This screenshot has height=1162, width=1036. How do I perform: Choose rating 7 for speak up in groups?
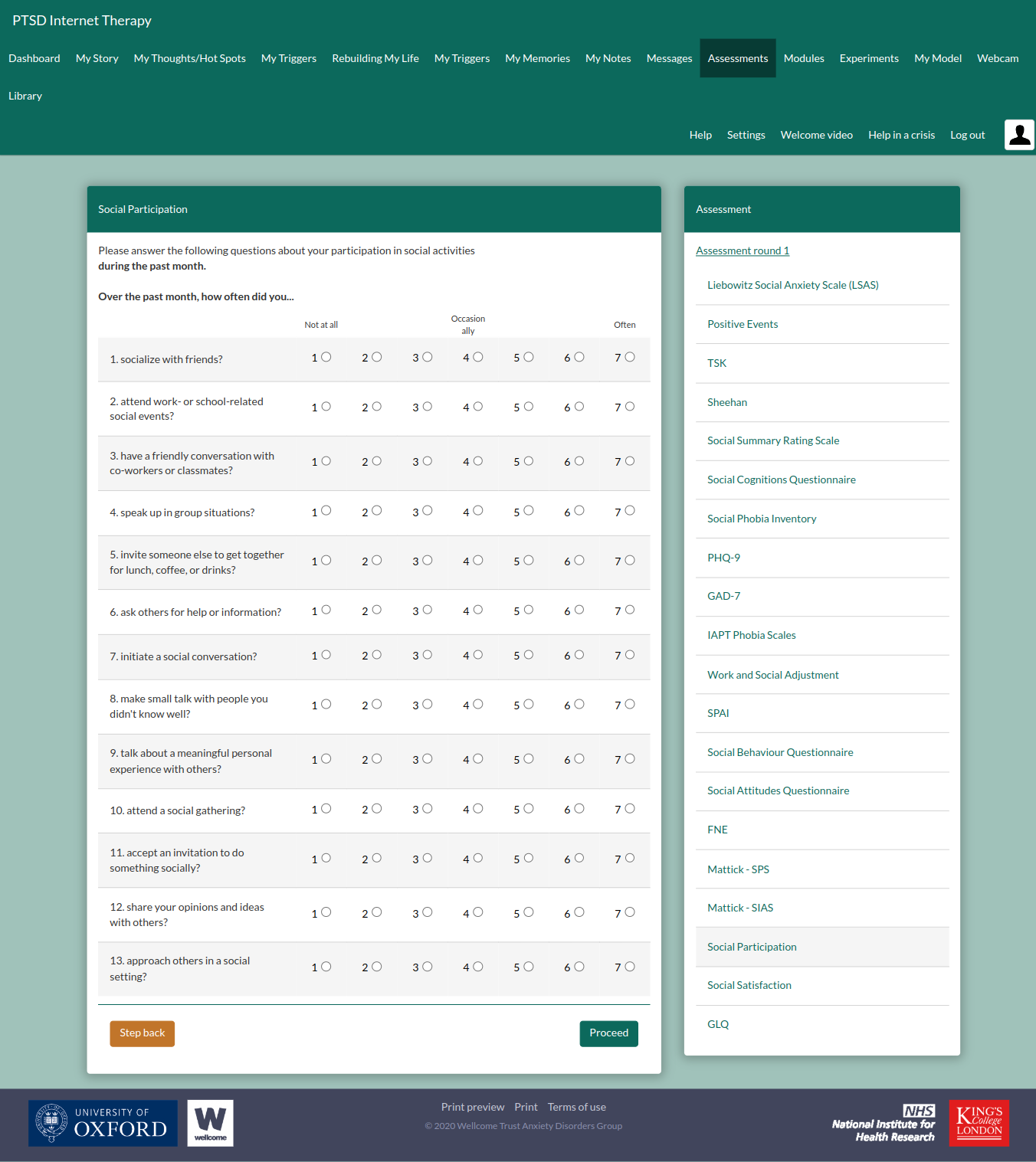(x=629, y=511)
